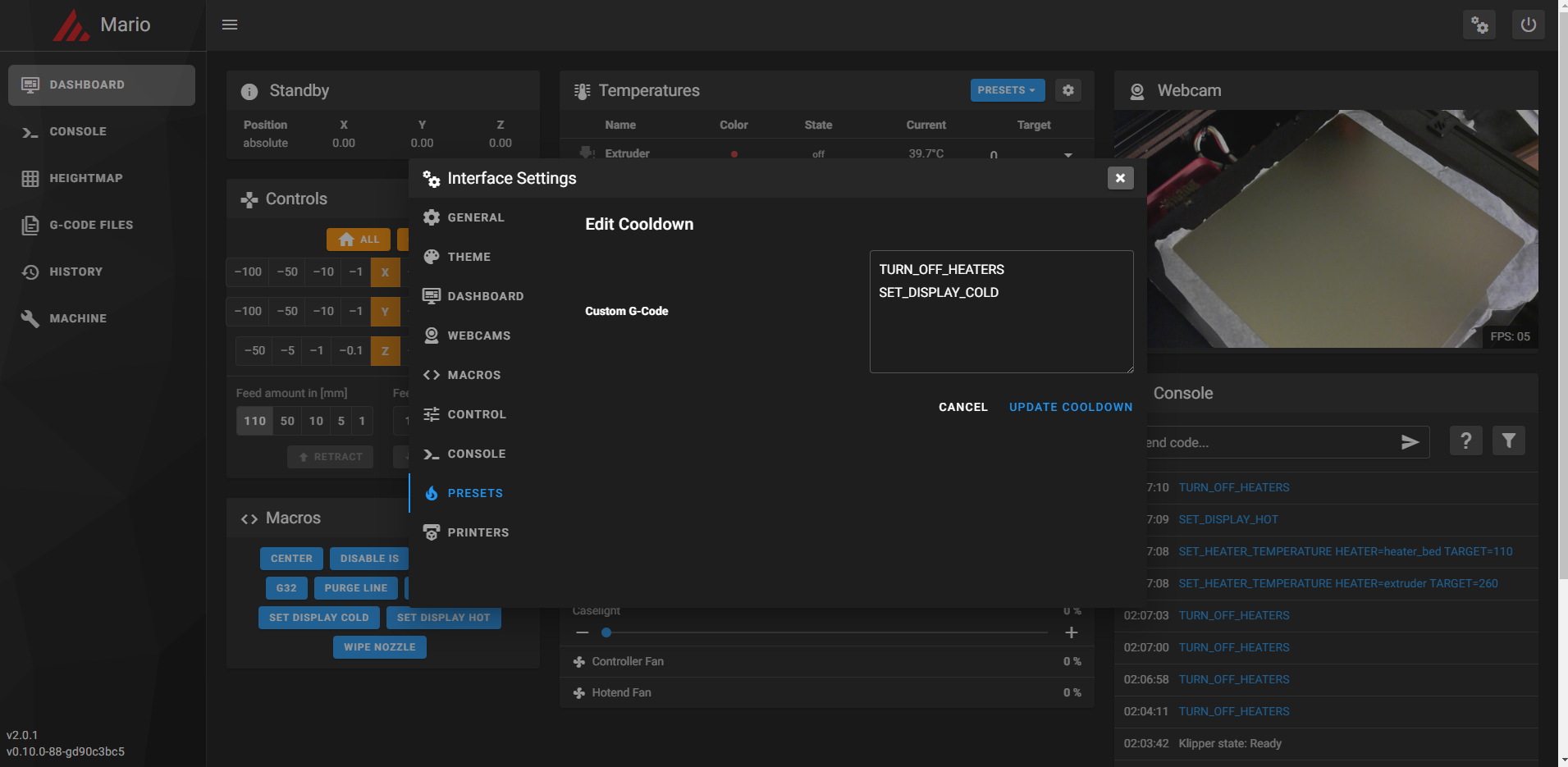Image resolution: width=1568 pixels, height=767 pixels.
Task: Open the PRESETS dropdown in Temperatures panel
Action: [1007, 90]
